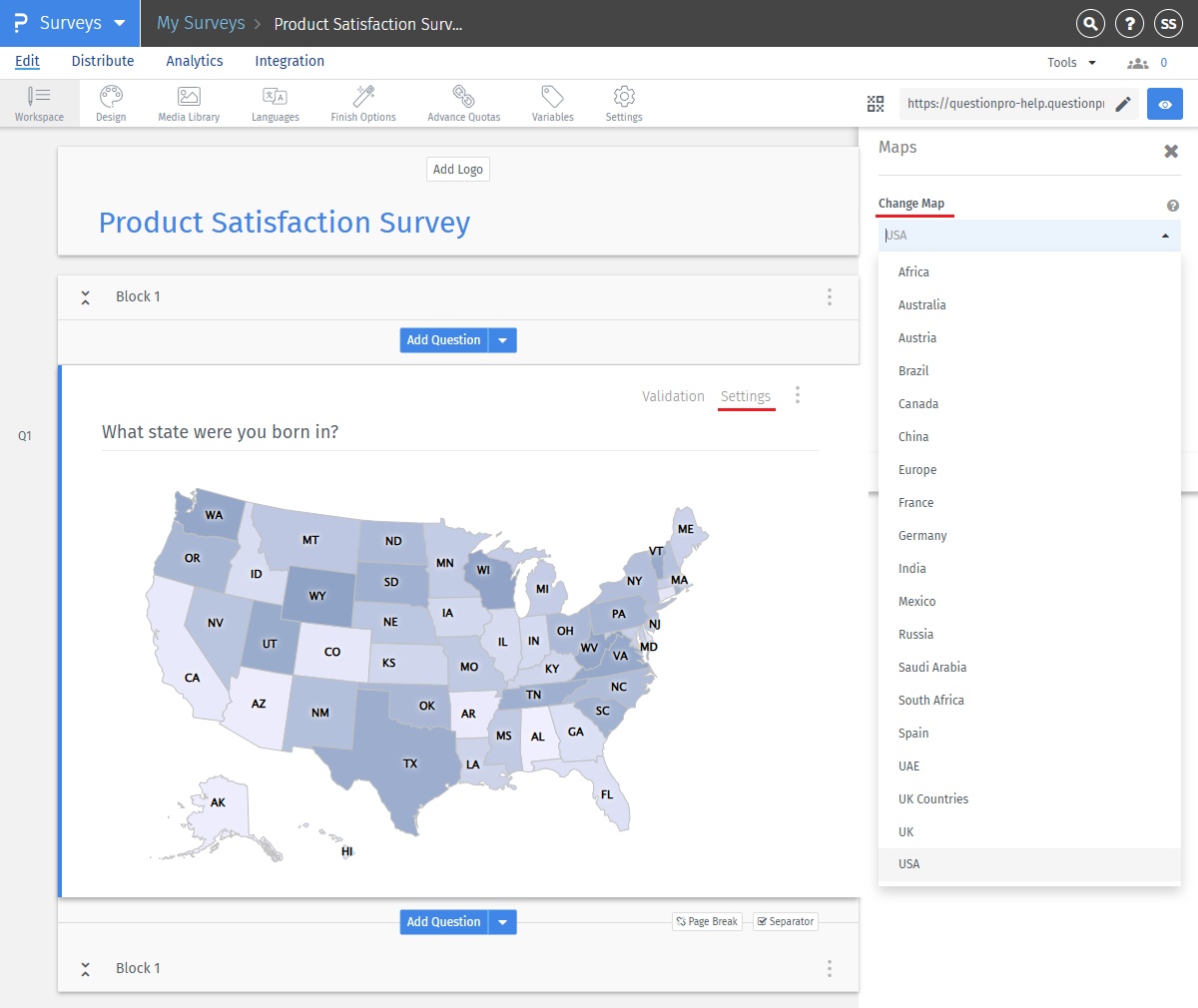Switch to the Distribute tab
The width and height of the screenshot is (1198, 1008).
tap(103, 61)
